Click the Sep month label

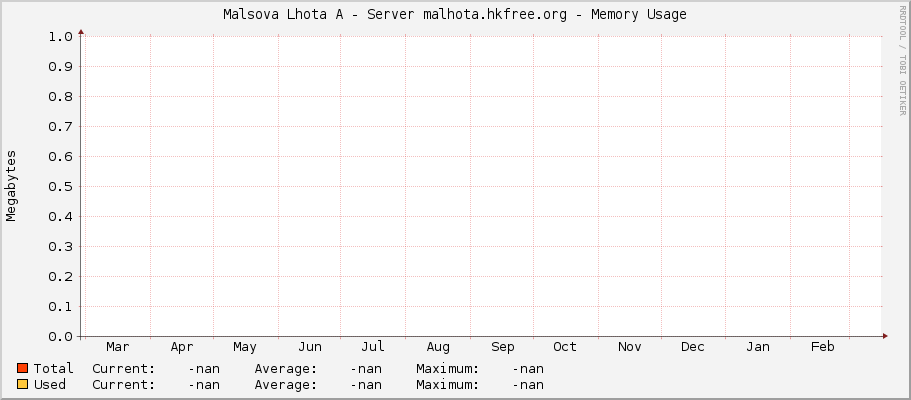coord(503,348)
